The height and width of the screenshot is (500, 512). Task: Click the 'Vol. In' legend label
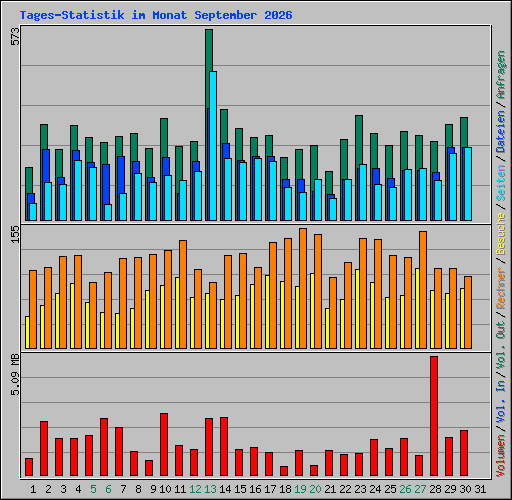pyautogui.click(x=501, y=402)
